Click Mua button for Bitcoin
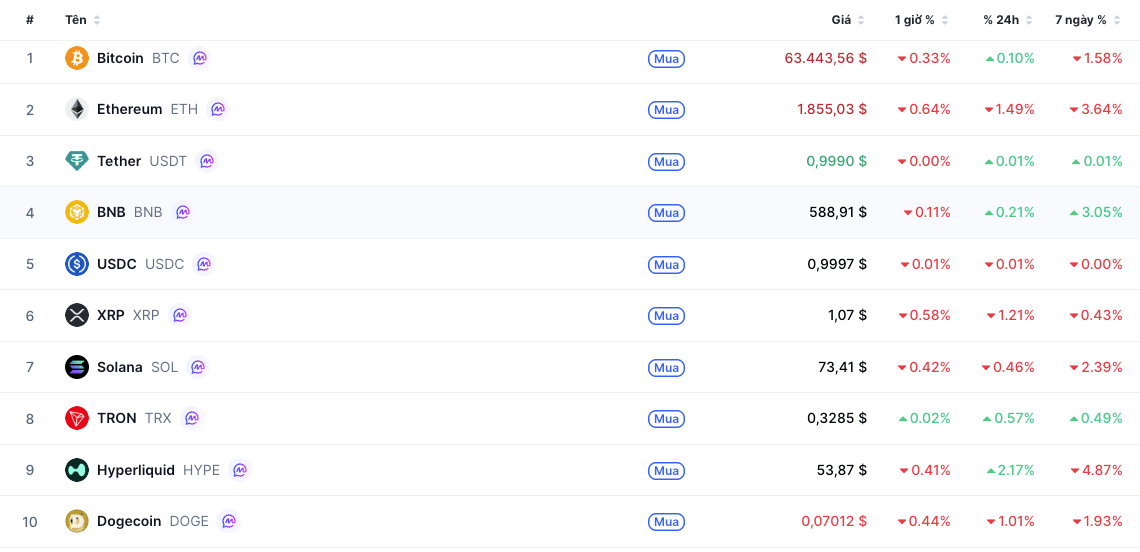Viewport: 1140px width, 552px height. coord(666,59)
